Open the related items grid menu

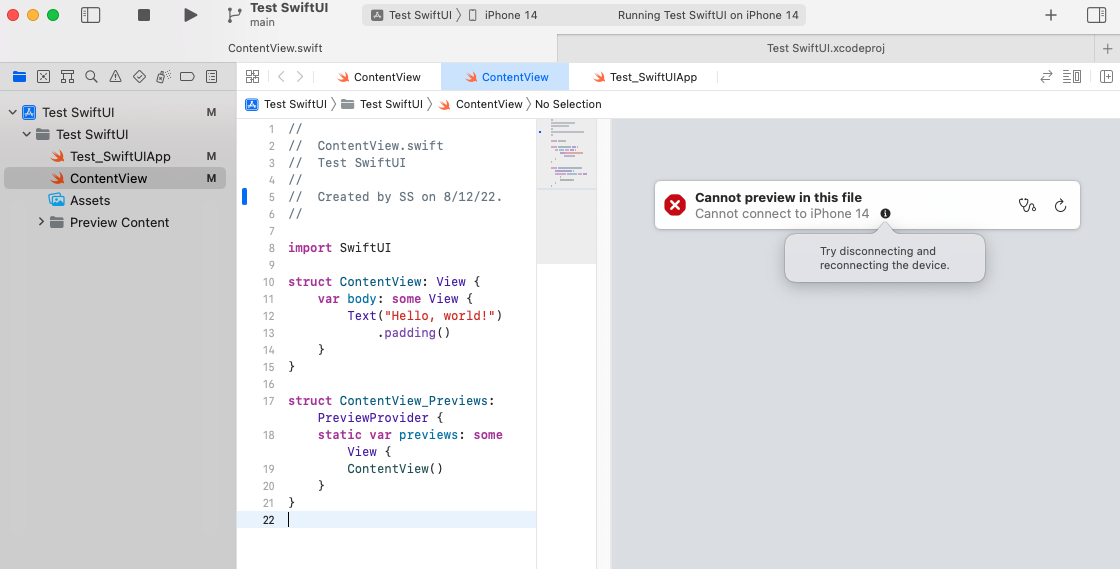[252, 76]
